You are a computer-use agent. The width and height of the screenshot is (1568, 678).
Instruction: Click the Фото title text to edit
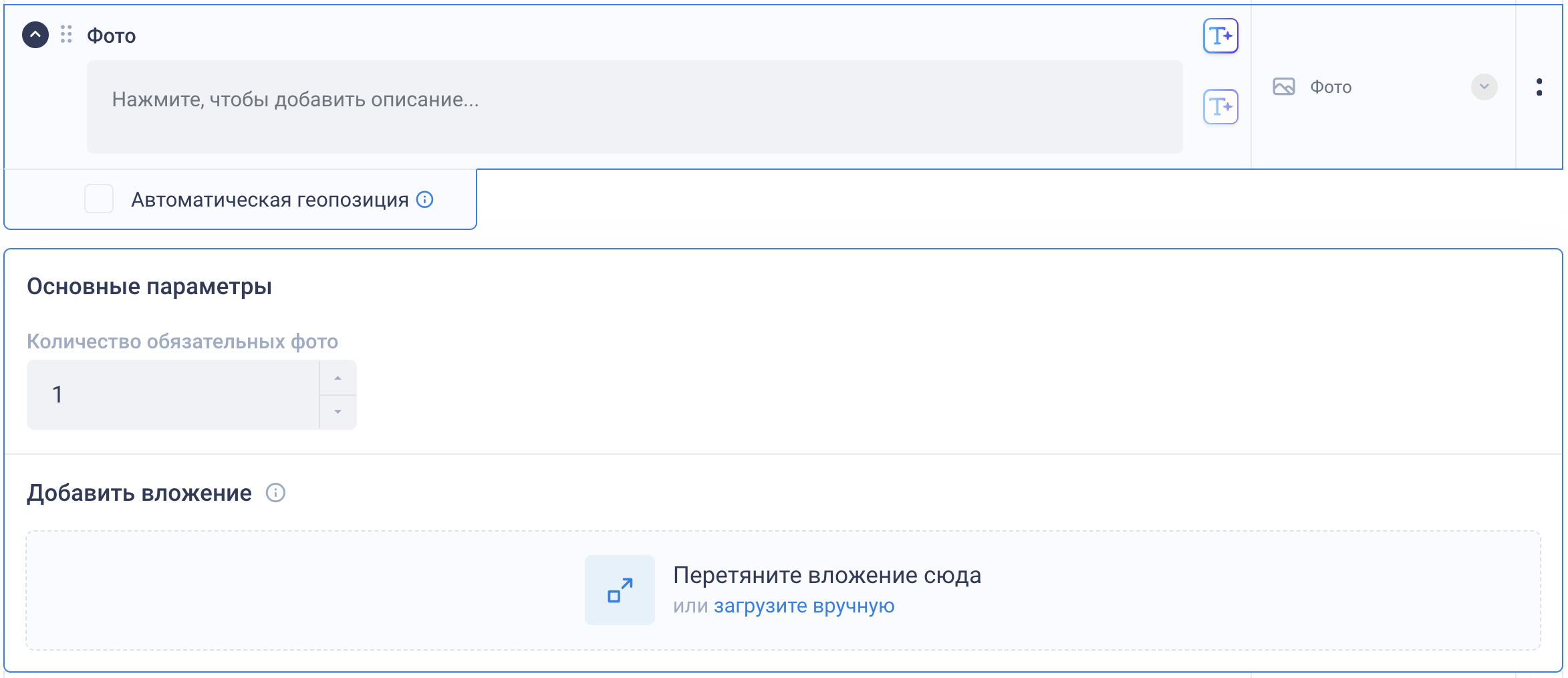(x=112, y=36)
